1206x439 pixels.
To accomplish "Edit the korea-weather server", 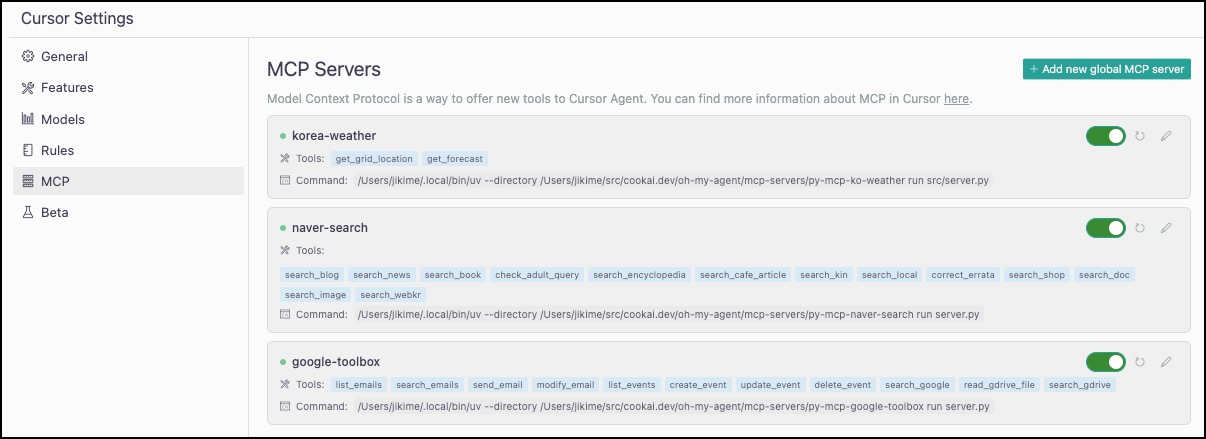I will click(1165, 135).
